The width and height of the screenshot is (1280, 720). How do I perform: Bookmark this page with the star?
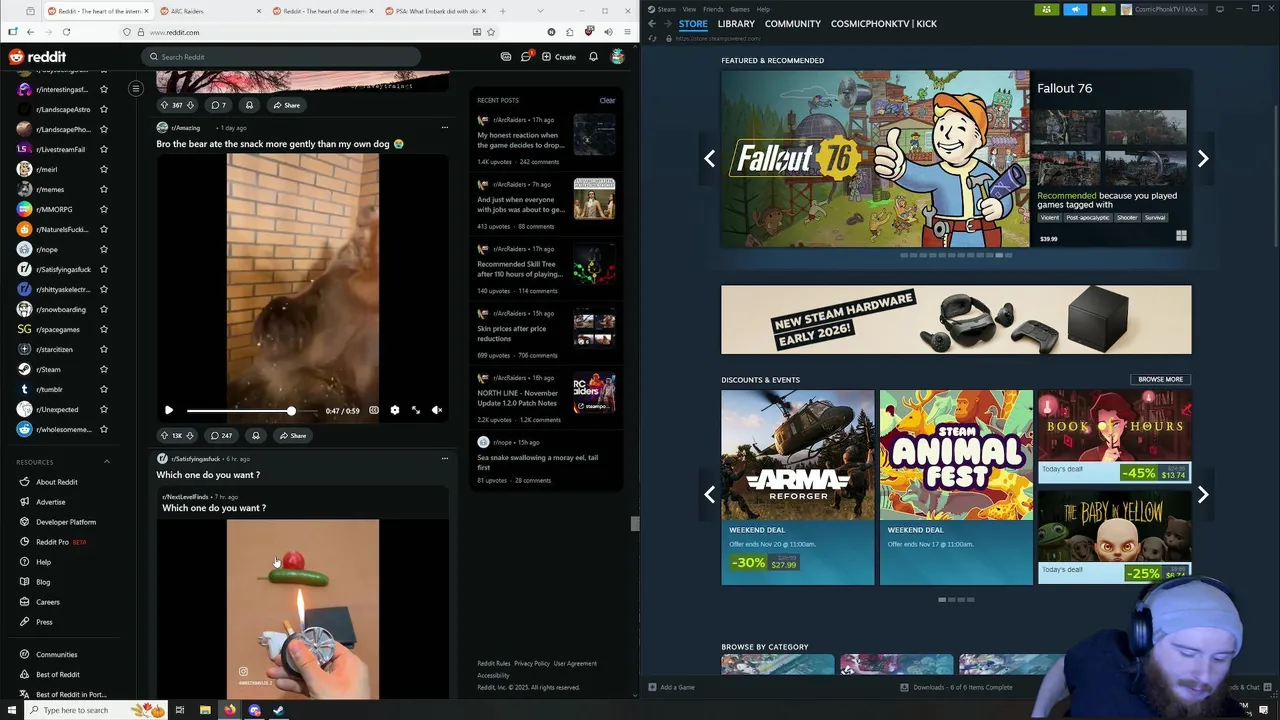click(x=491, y=32)
